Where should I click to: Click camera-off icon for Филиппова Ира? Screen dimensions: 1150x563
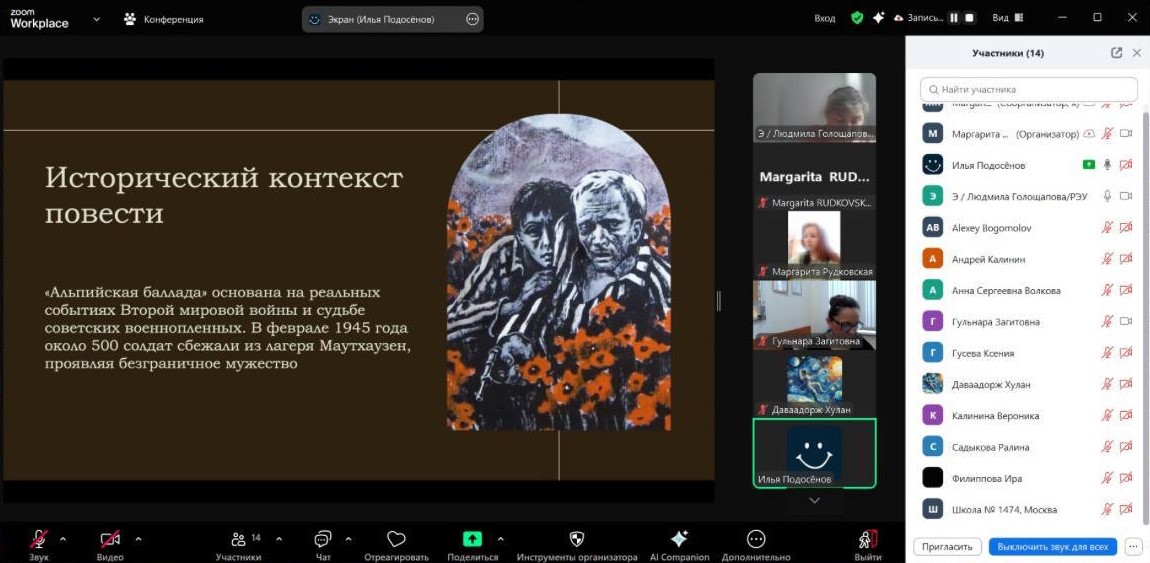click(1126, 478)
